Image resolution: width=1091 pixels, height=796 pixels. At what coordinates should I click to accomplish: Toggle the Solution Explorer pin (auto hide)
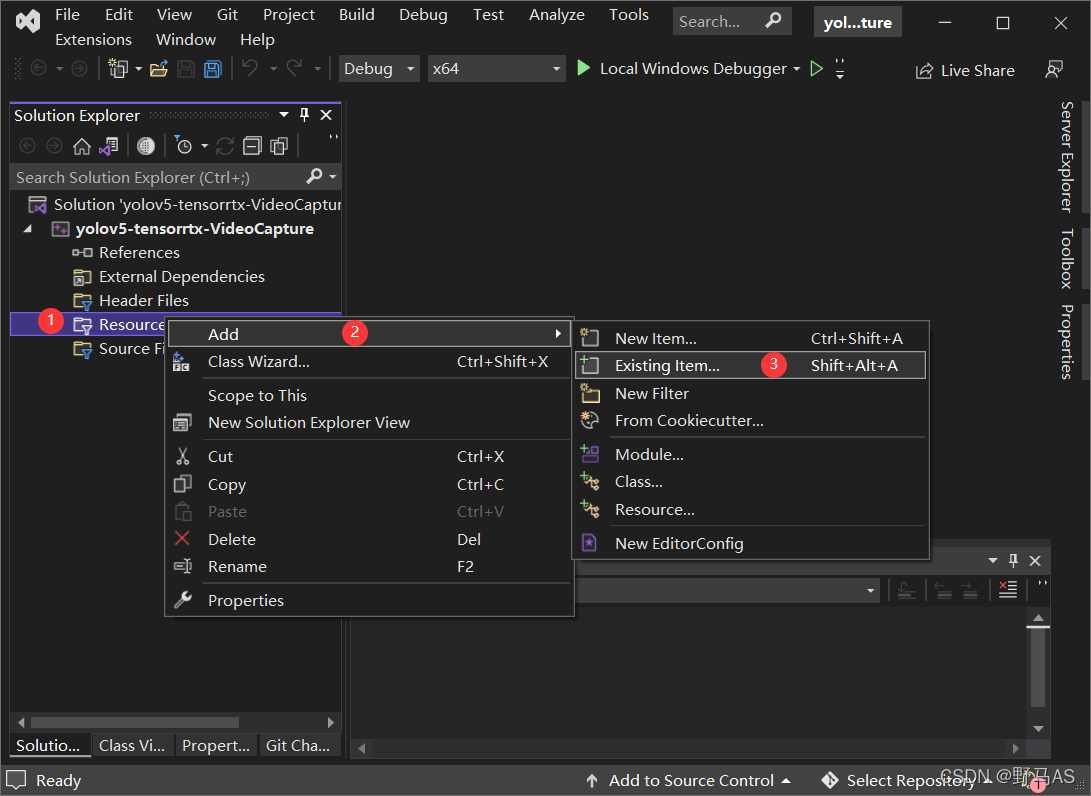point(305,115)
